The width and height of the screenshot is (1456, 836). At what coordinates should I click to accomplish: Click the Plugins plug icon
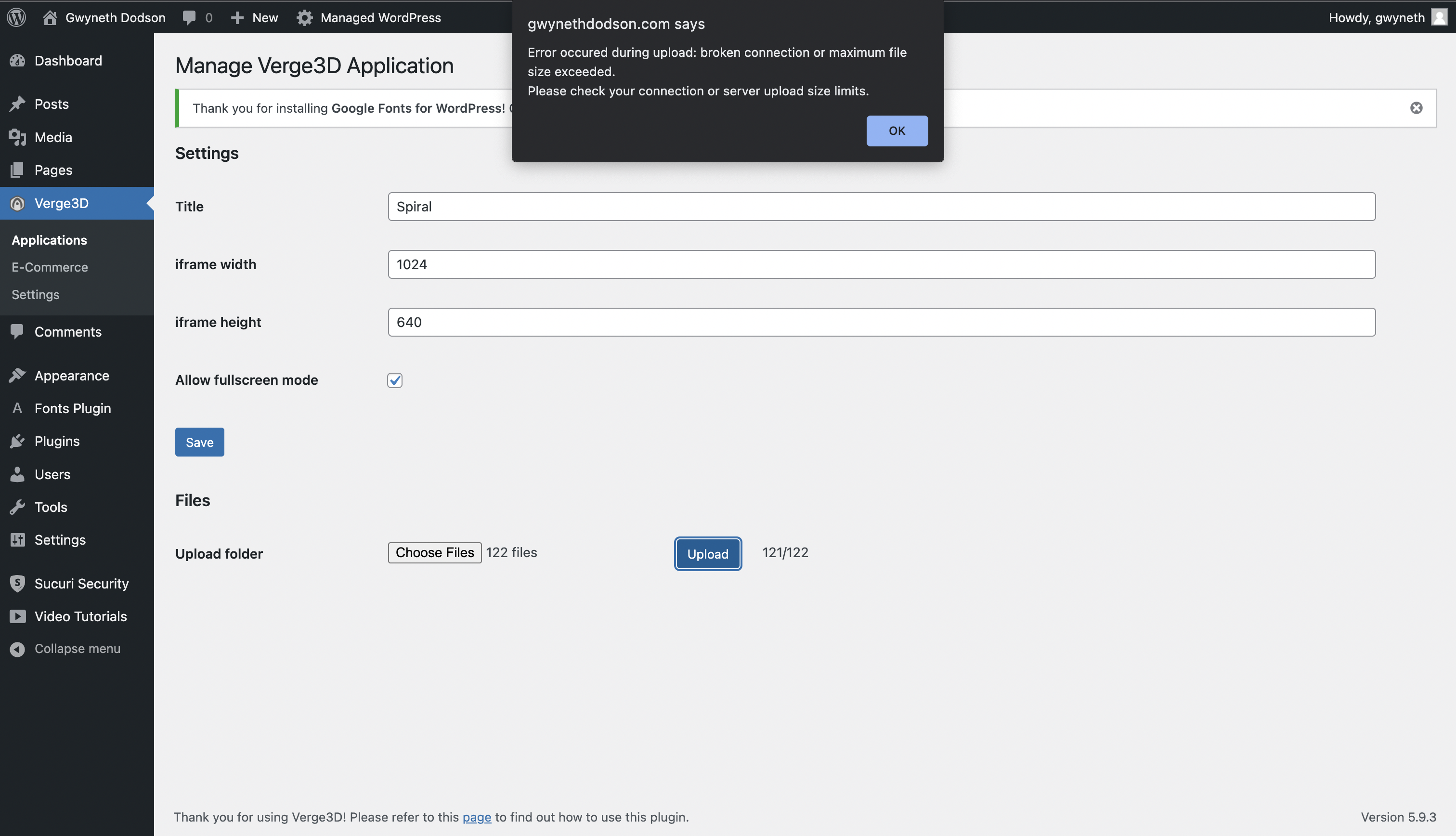tap(17, 441)
